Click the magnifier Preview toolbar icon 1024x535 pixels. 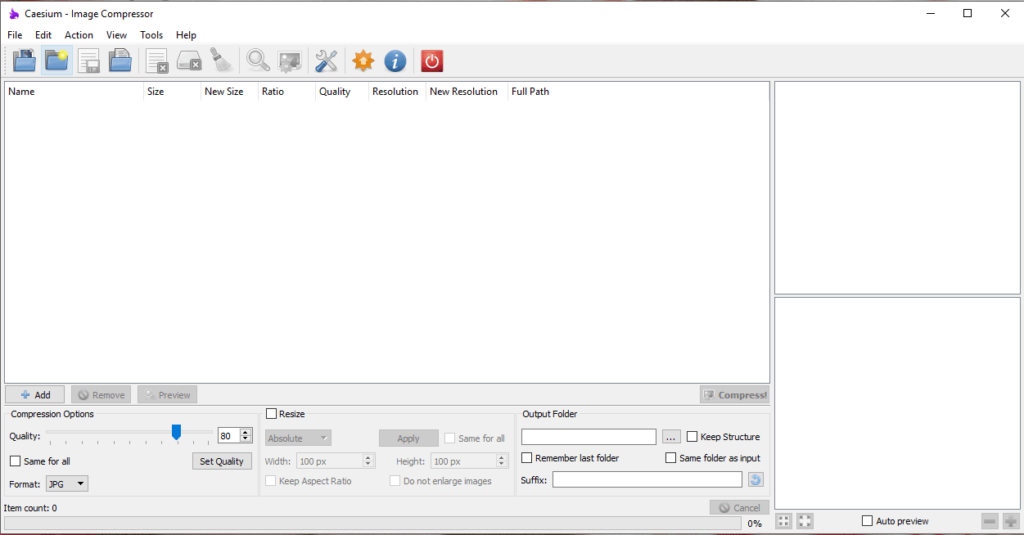[258, 61]
